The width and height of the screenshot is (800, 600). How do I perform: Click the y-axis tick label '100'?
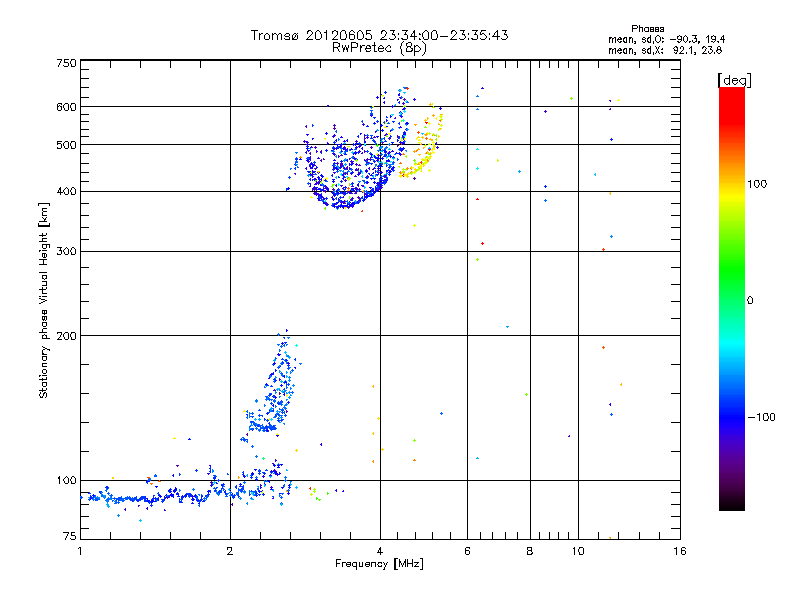pos(66,481)
